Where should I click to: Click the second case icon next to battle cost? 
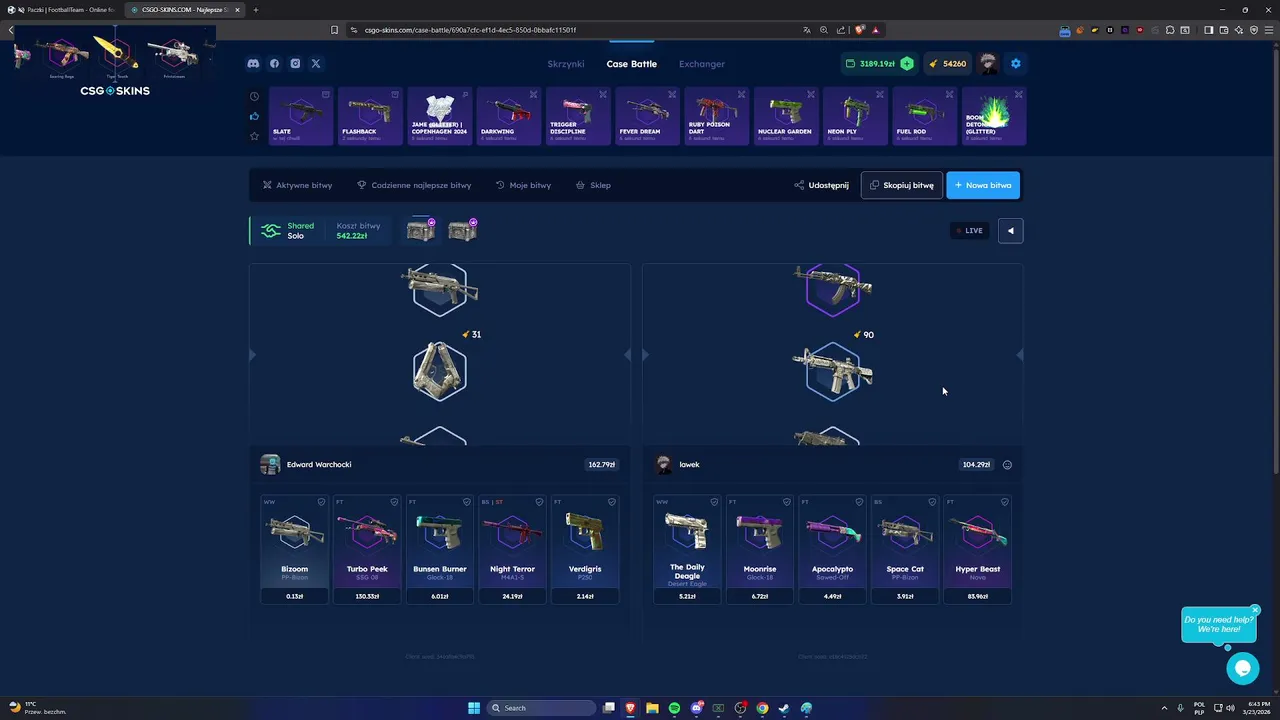[462, 231]
